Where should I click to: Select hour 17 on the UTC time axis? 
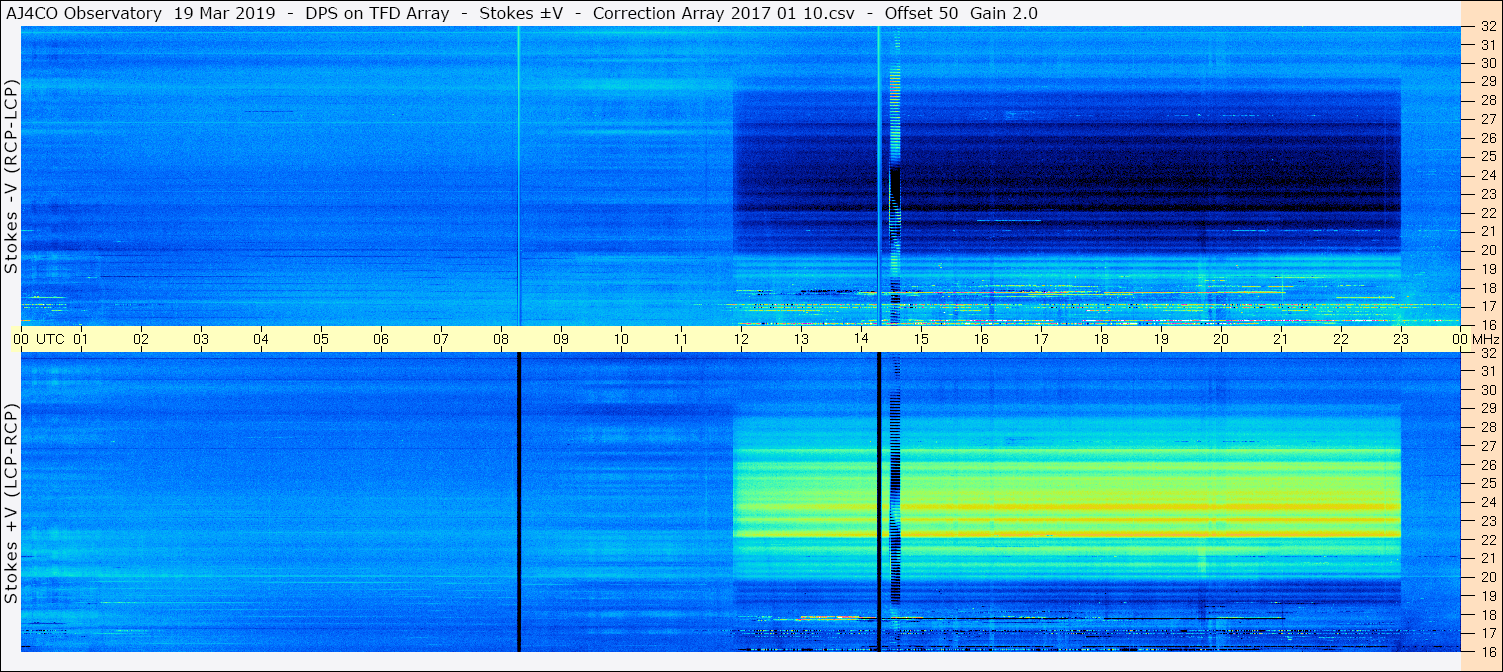click(1041, 339)
